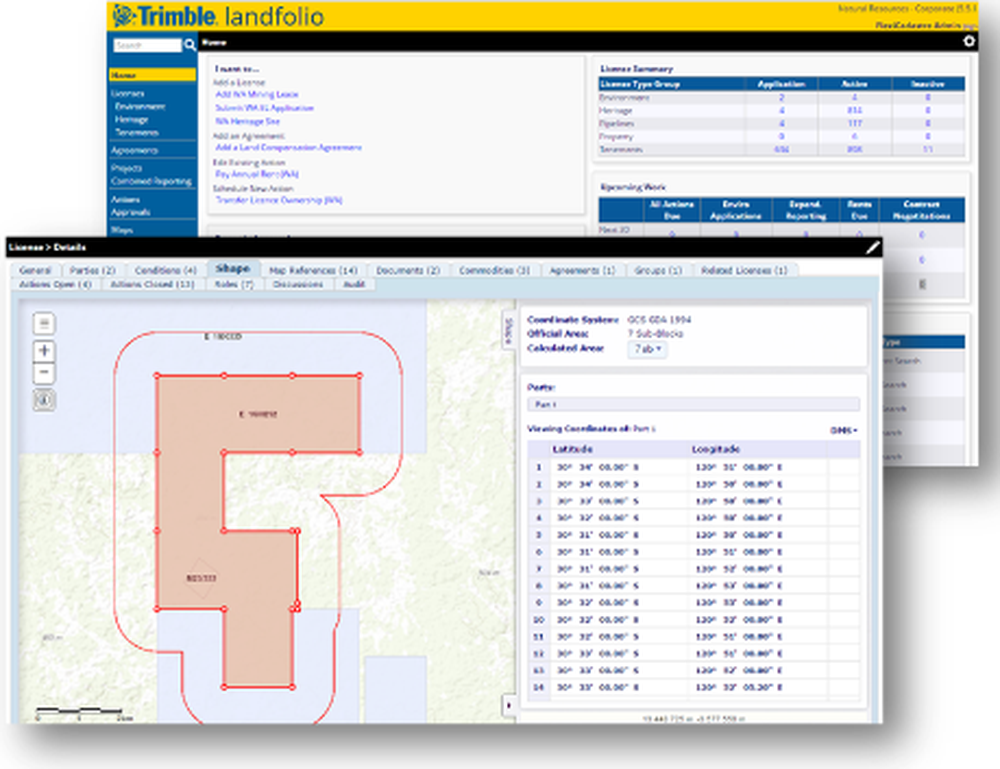Open Actions in the sidebar menu
The height and width of the screenshot is (769, 1000).
tap(125, 200)
